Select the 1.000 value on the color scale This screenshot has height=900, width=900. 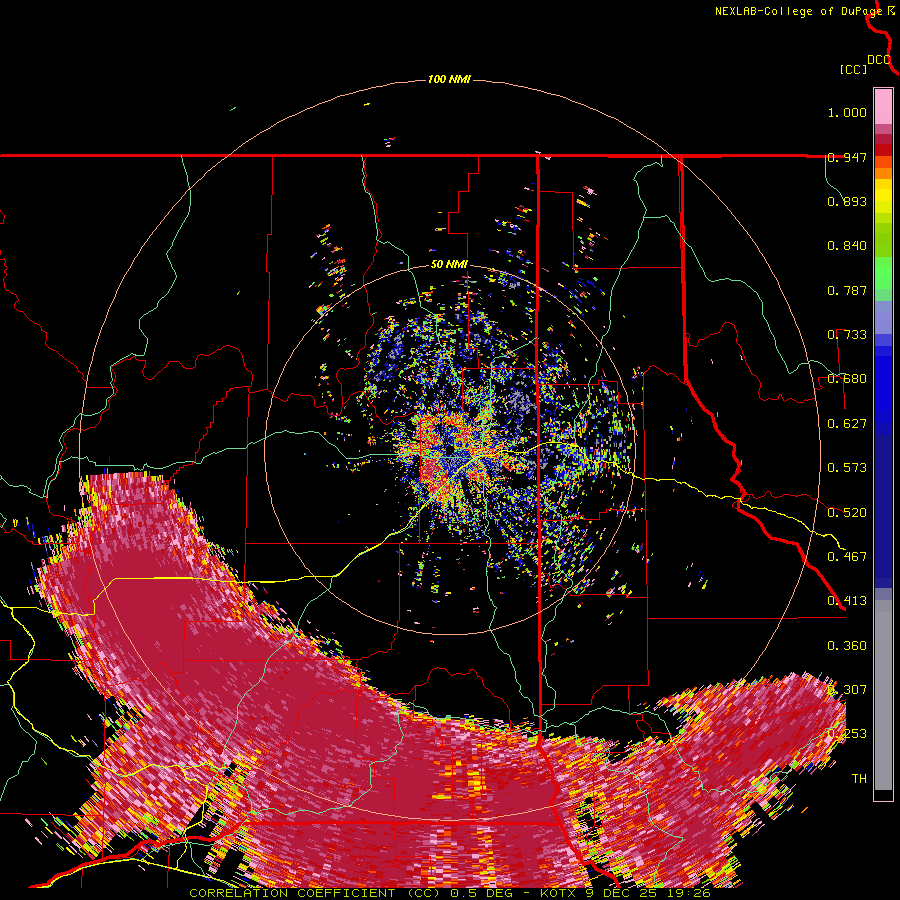click(x=847, y=112)
